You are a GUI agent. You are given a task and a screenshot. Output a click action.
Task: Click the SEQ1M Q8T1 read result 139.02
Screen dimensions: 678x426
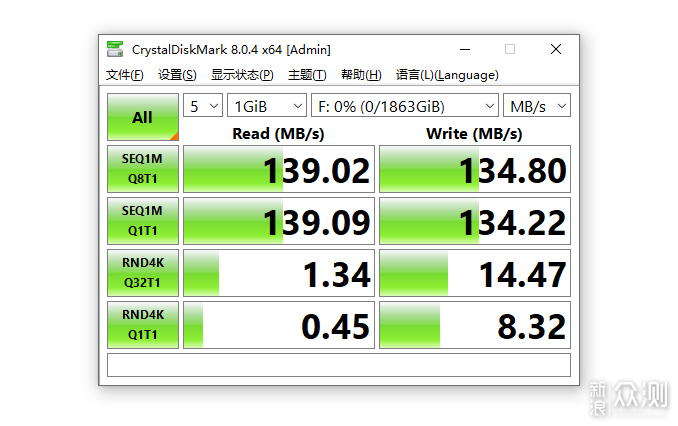coord(279,169)
